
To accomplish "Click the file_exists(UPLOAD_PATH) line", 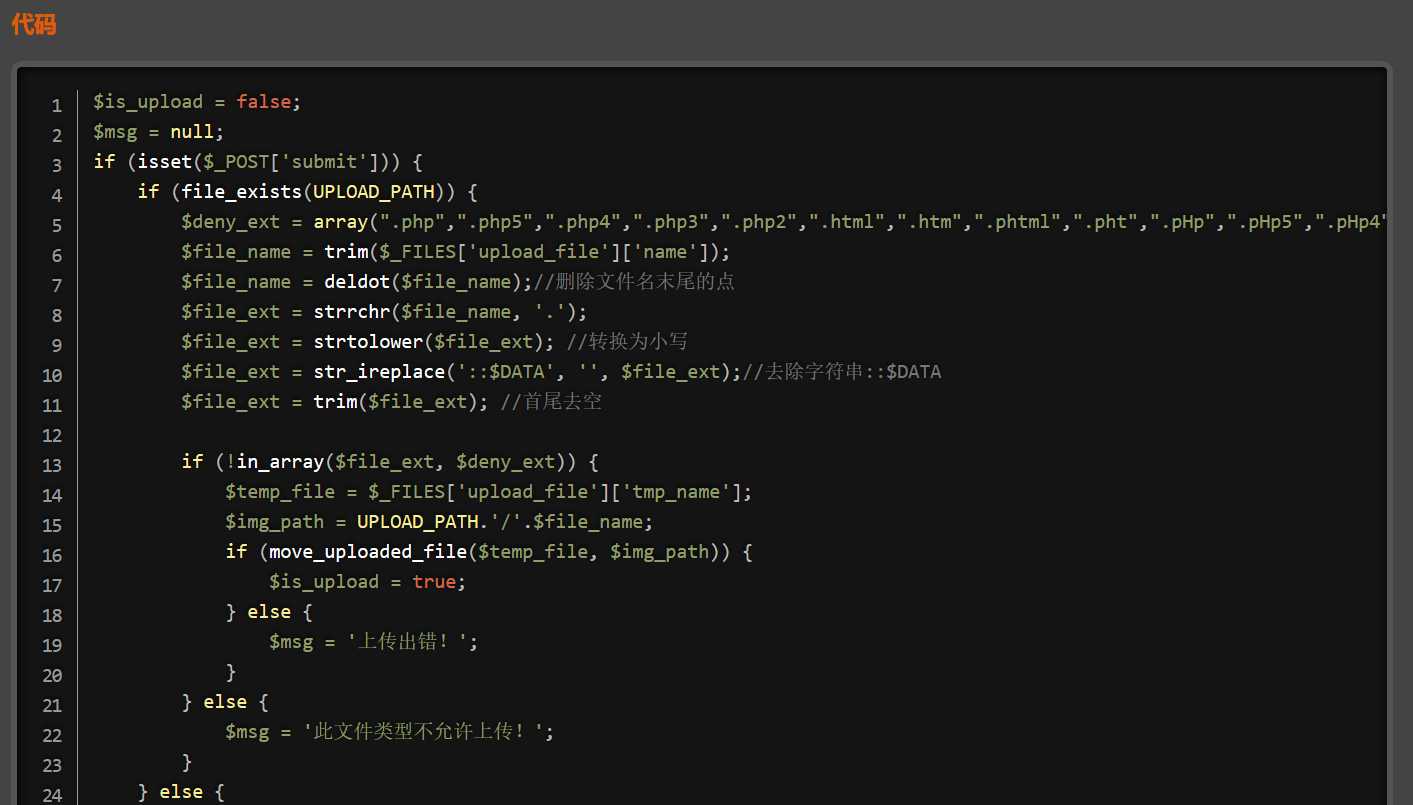I will (x=308, y=192).
